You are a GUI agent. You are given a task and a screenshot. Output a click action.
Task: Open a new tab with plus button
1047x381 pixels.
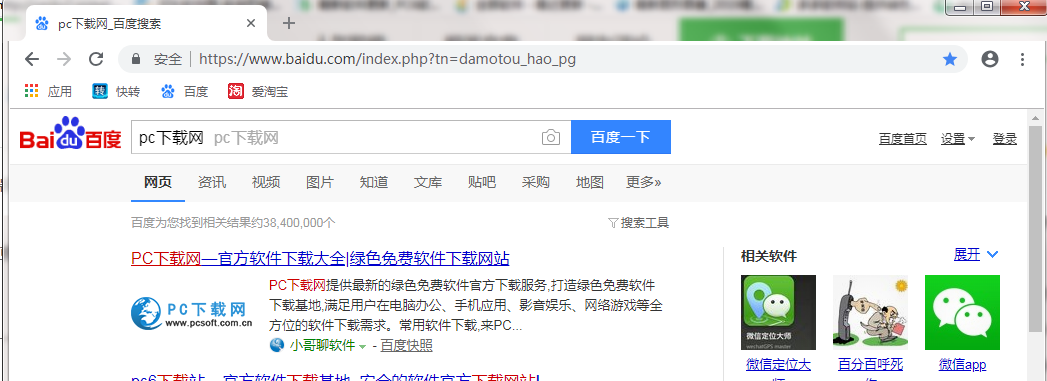pyautogui.click(x=288, y=23)
